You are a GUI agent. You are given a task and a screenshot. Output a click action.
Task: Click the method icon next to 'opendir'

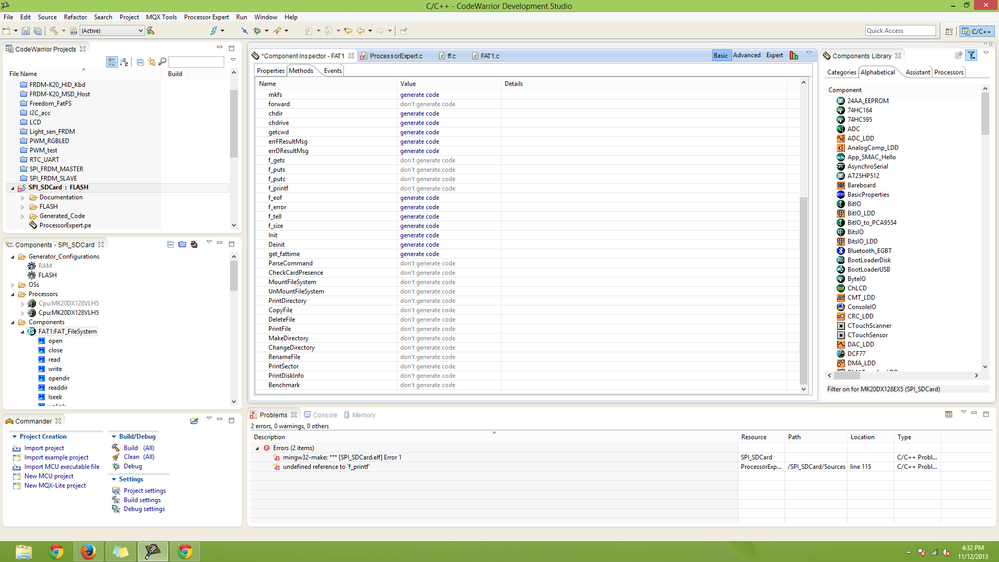42,378
